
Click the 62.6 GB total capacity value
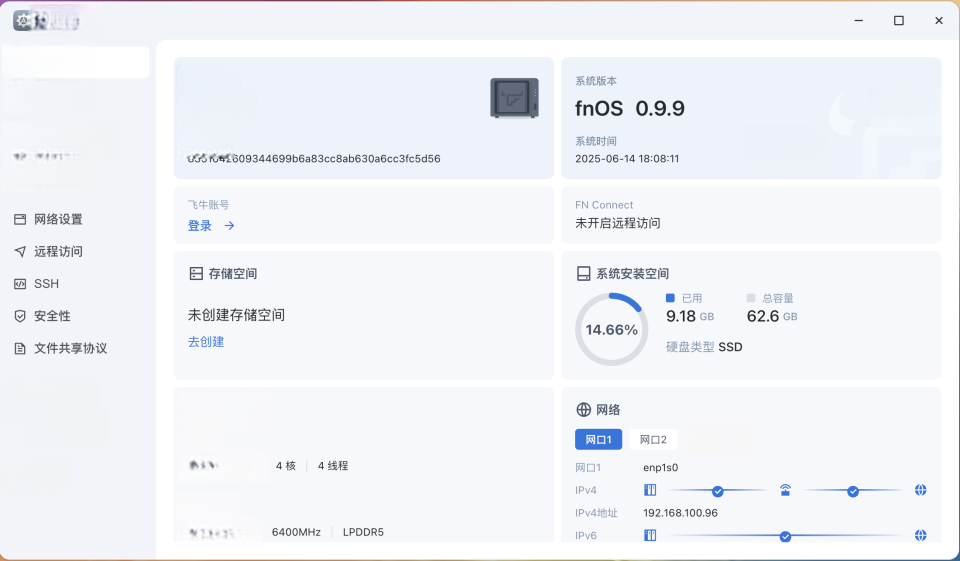point(772,316)
